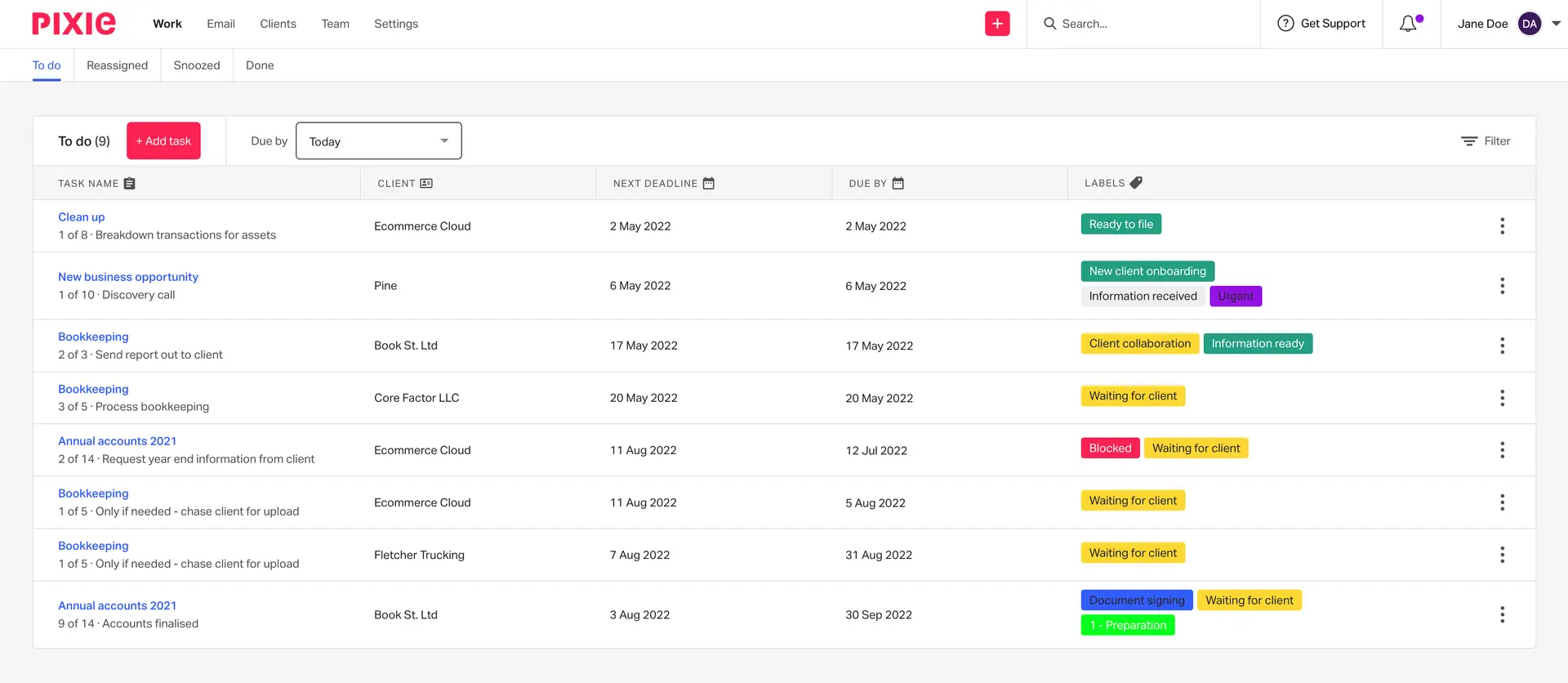1568x683 pixels.
Task: Open the New business opportunity task link
Action: point(128,277)
